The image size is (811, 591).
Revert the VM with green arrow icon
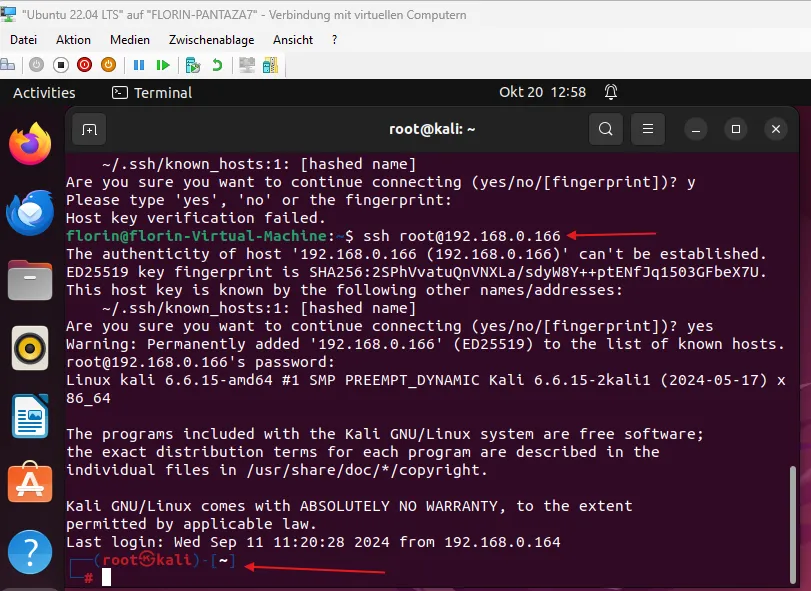(x=217, y=65)
